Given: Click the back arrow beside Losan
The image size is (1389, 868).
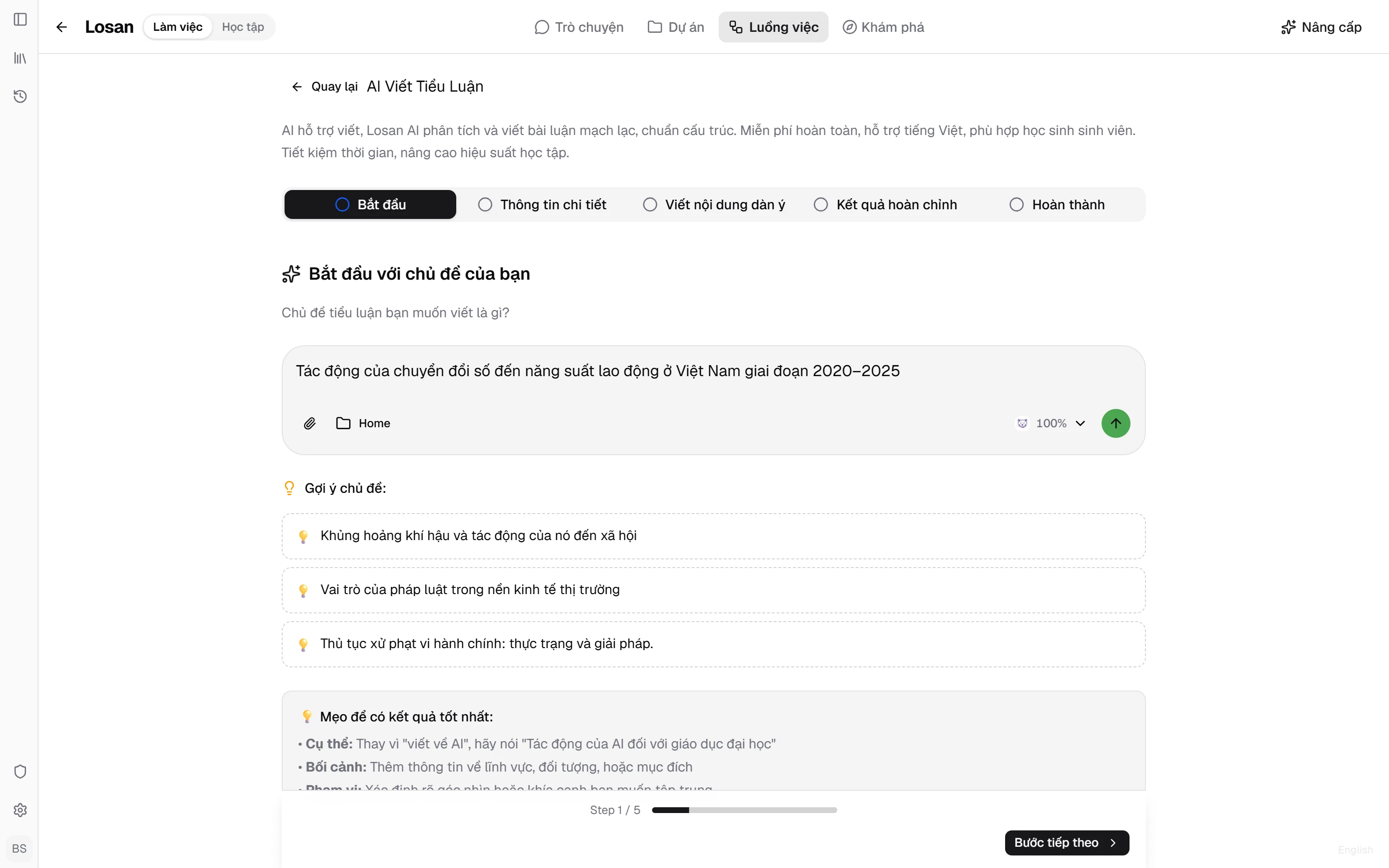Looking at the screenshot, I should (x=61, y=27).
